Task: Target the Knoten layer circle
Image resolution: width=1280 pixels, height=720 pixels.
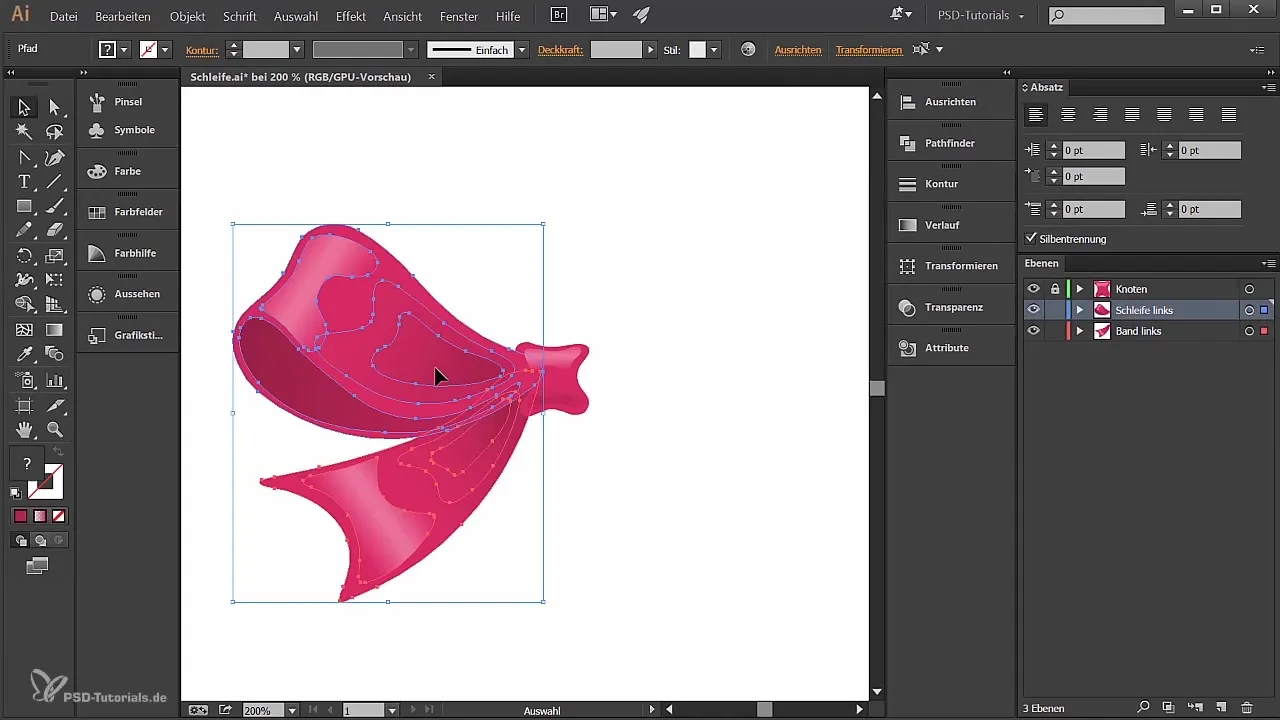Action: (x=1249, y=289)
